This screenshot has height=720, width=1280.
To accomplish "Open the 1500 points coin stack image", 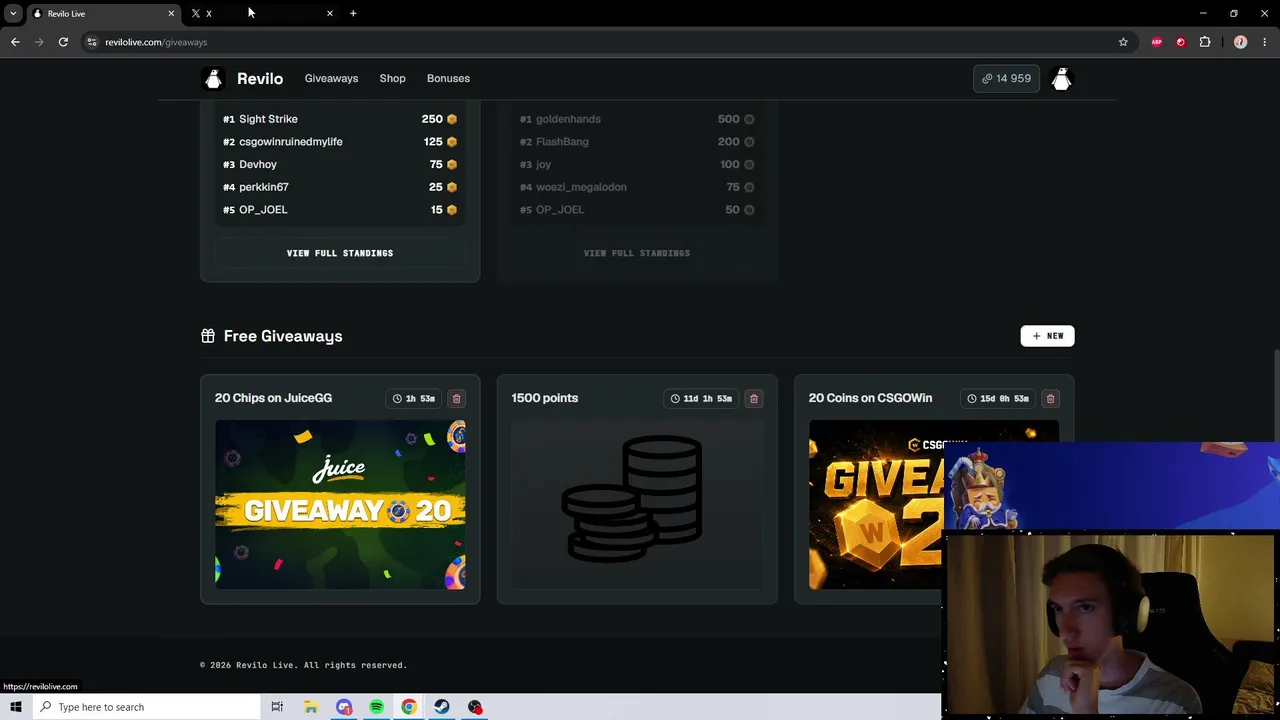I will (x=637, y=505).
